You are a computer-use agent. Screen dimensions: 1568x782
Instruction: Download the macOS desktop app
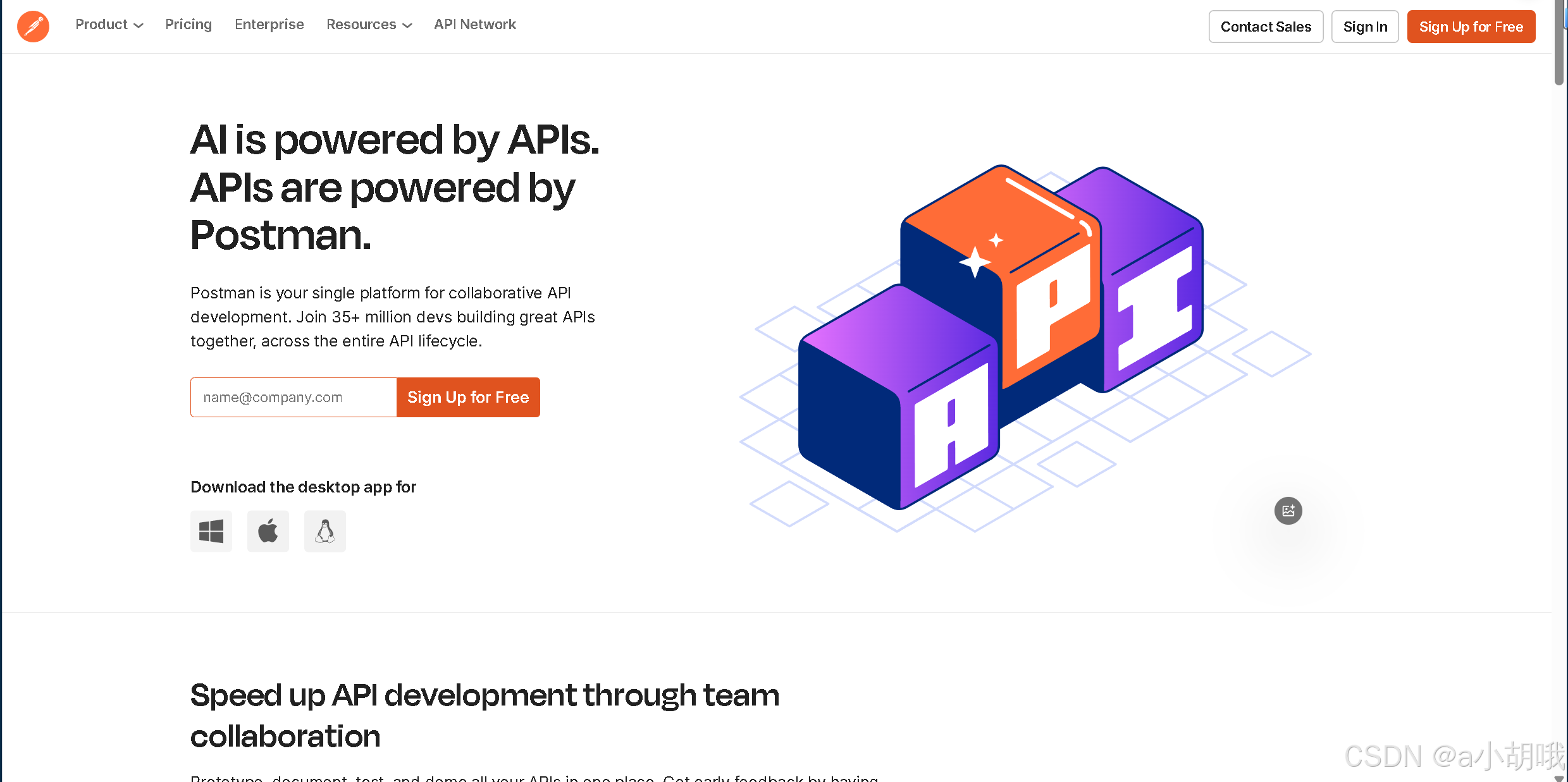(268, 531)
